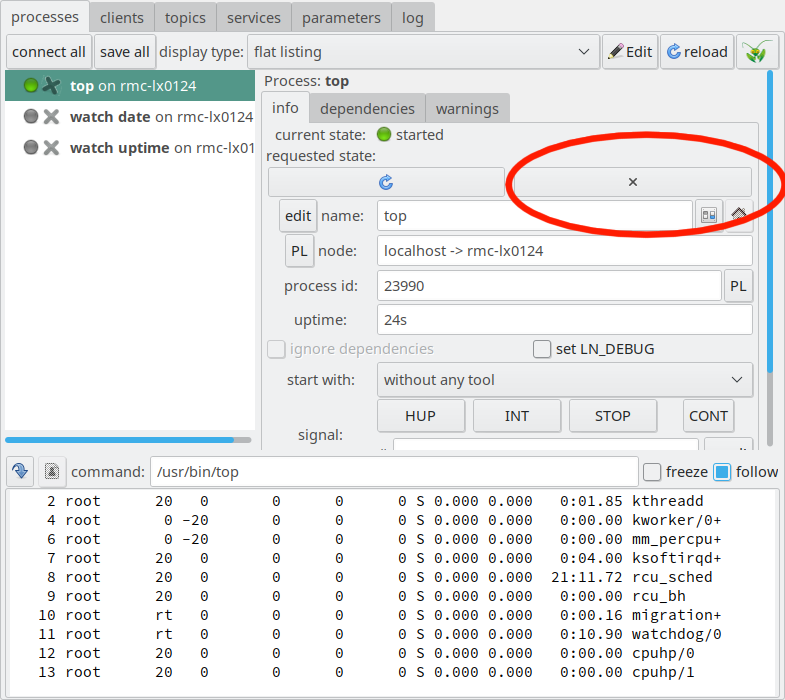Open the services tab
The height and width of the screenshot is (700, 785).
click(x=254, y=18)
